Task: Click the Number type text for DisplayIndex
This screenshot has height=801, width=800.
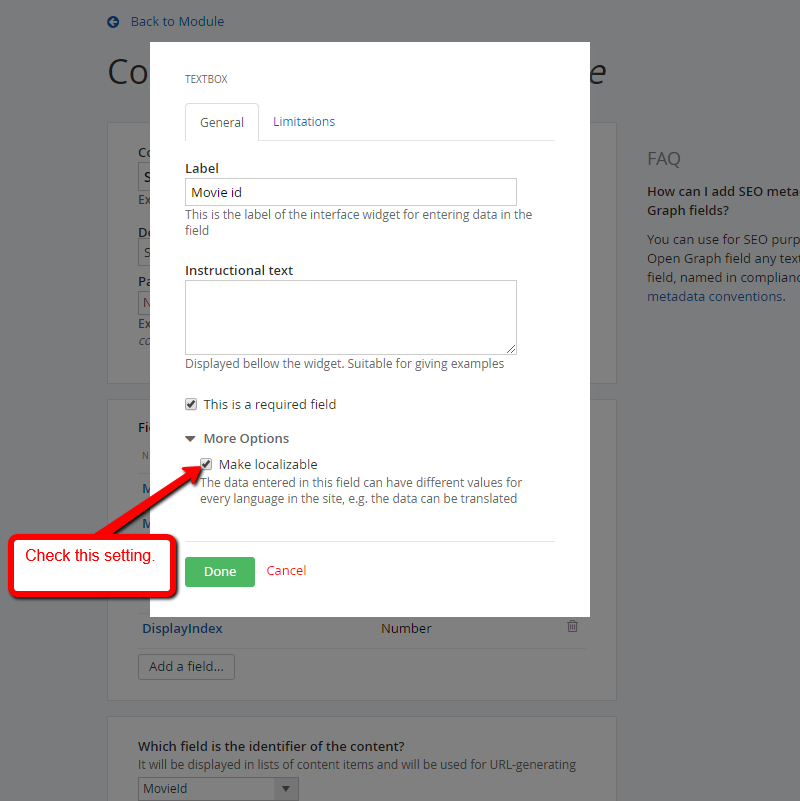Action: pos(406,628)
